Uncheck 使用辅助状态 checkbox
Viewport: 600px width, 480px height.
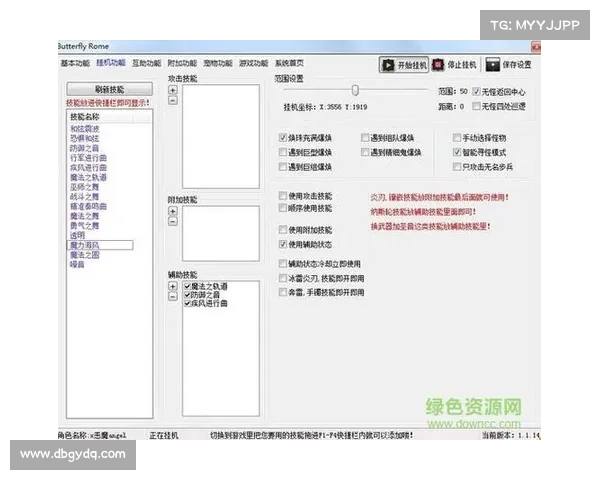[x=283, y=244]
